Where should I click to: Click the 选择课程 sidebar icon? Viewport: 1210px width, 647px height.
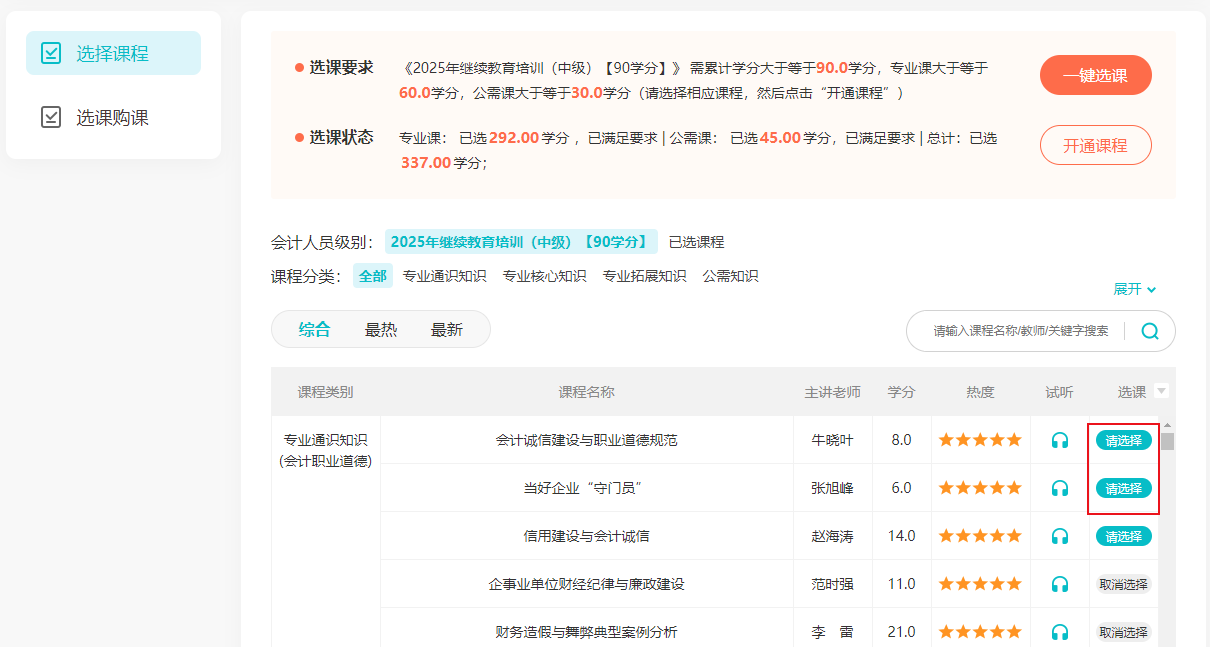[x=51, y=54]
